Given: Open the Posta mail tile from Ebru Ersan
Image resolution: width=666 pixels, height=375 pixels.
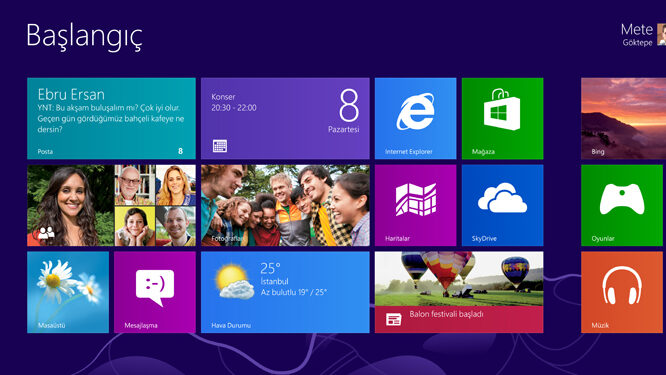Looking at the screenshot, I should [x=111, y=118].
